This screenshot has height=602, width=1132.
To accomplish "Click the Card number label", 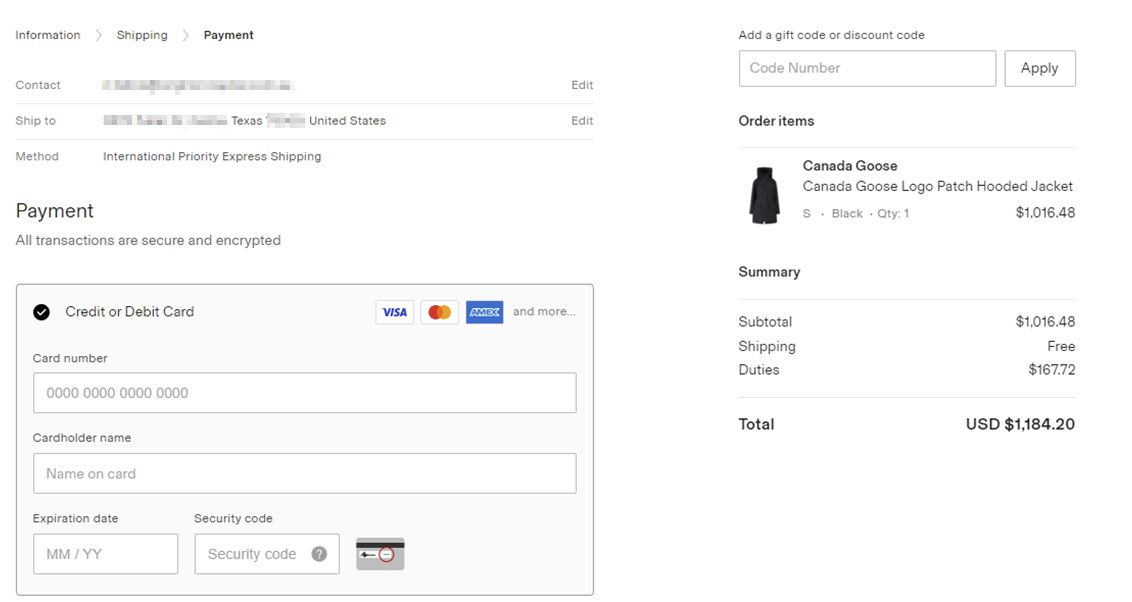I will [x=70, y=358].
